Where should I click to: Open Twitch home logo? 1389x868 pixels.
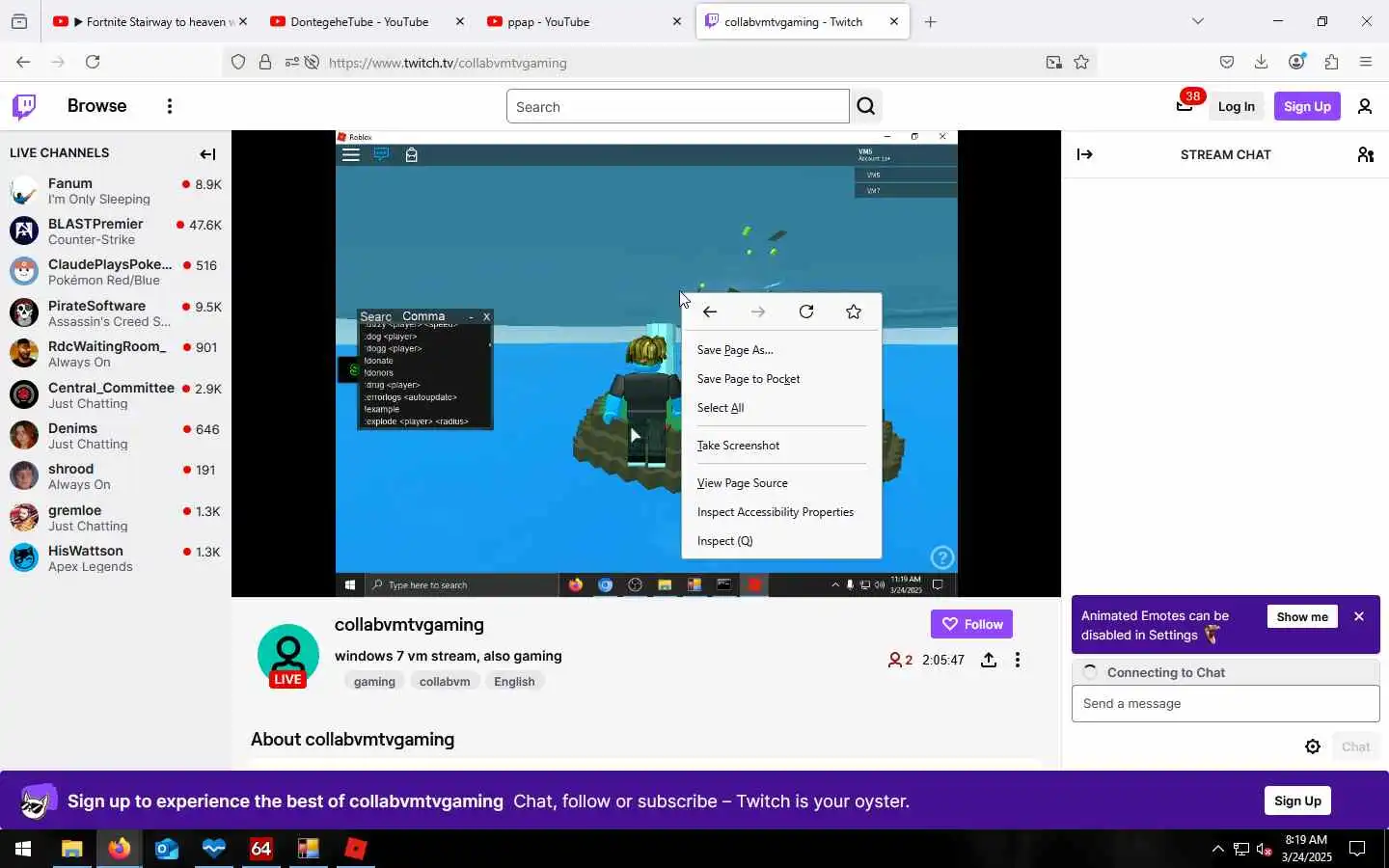[24, 106]
